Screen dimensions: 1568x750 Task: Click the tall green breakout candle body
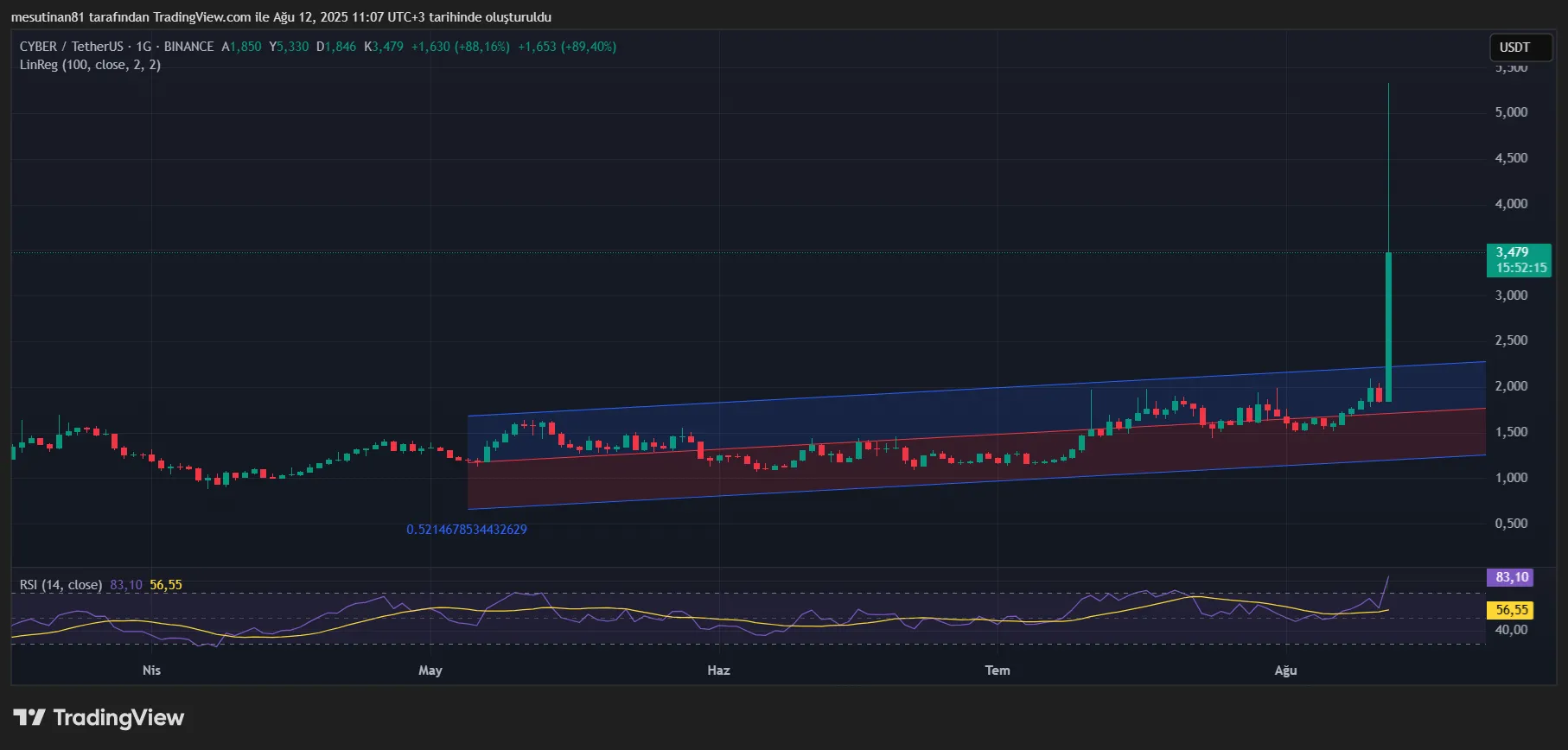pos(1388,327)
